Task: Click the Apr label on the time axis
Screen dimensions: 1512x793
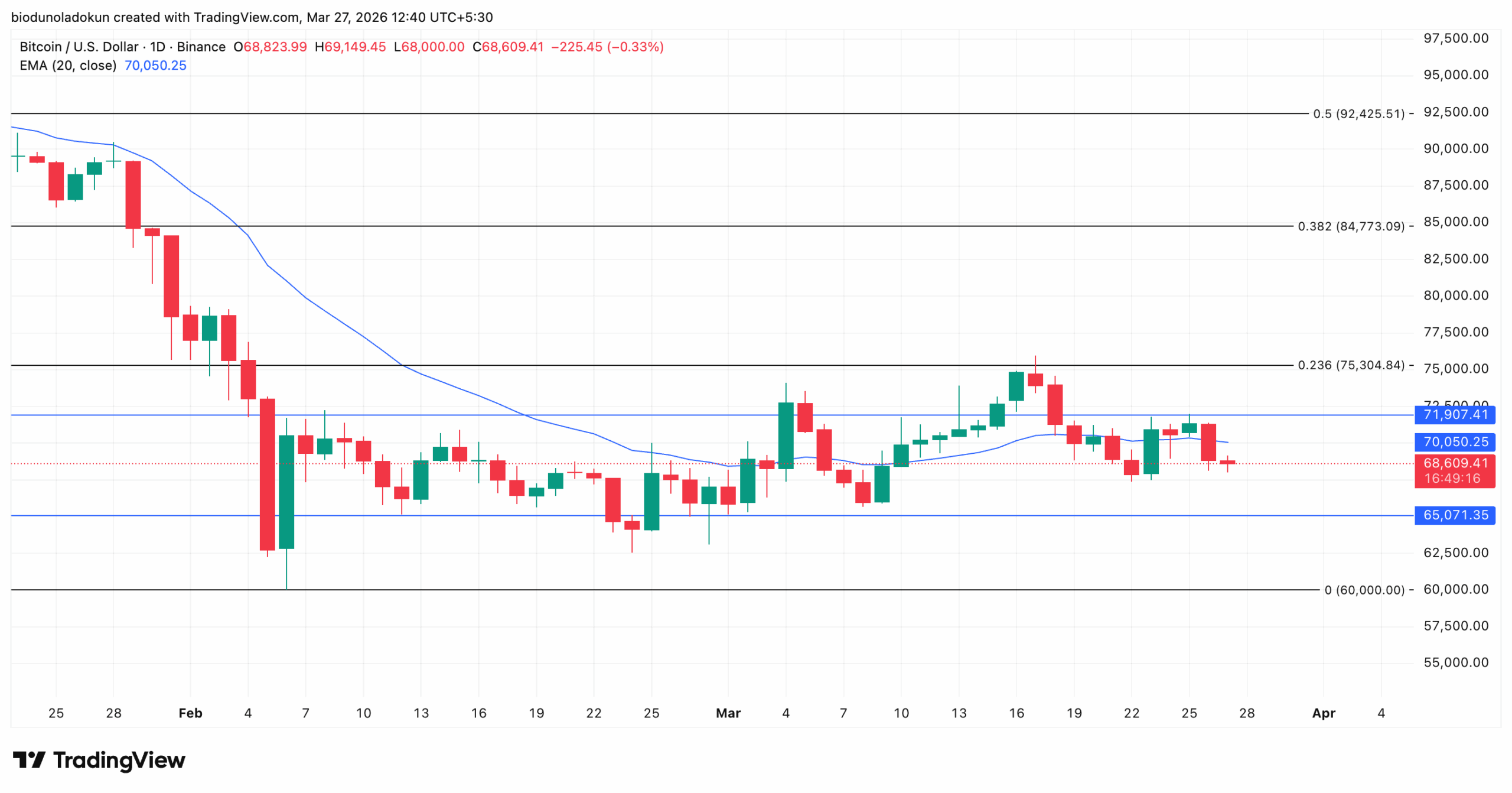Action: point(1324,714)
